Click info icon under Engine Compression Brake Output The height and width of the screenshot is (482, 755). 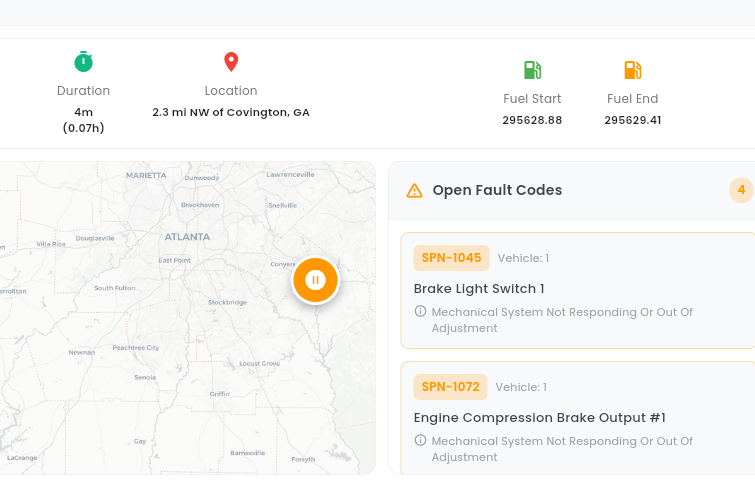420,440
